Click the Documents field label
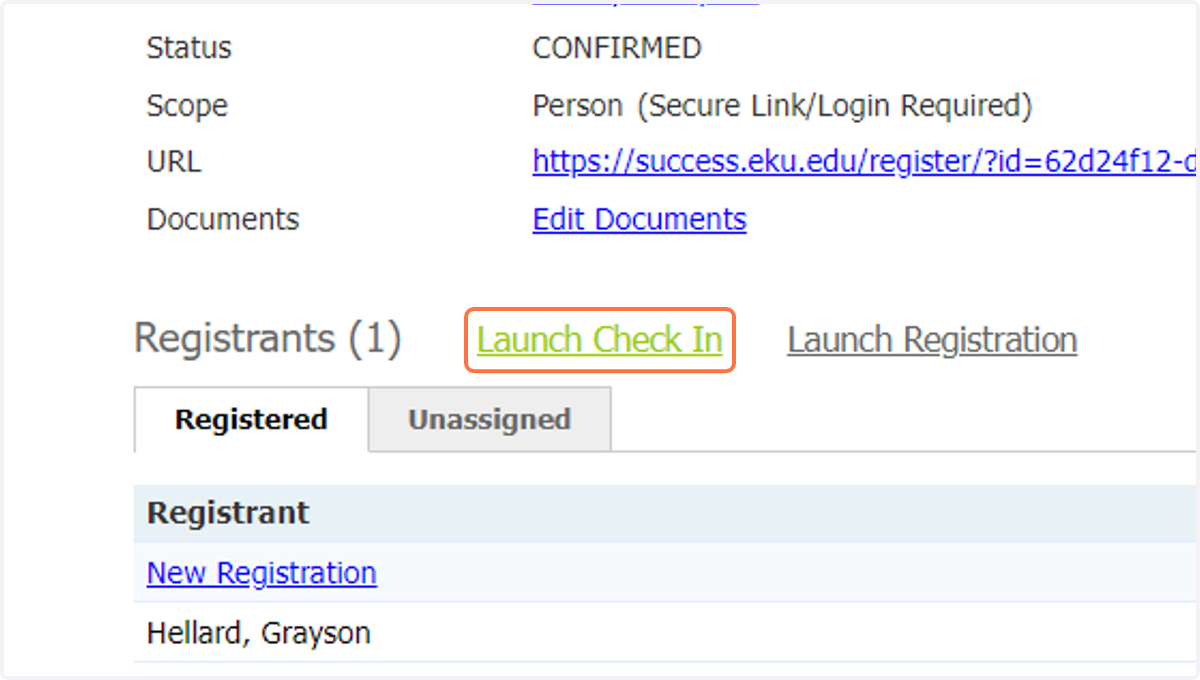This screenshot has width=1200, height=680. 223,219
